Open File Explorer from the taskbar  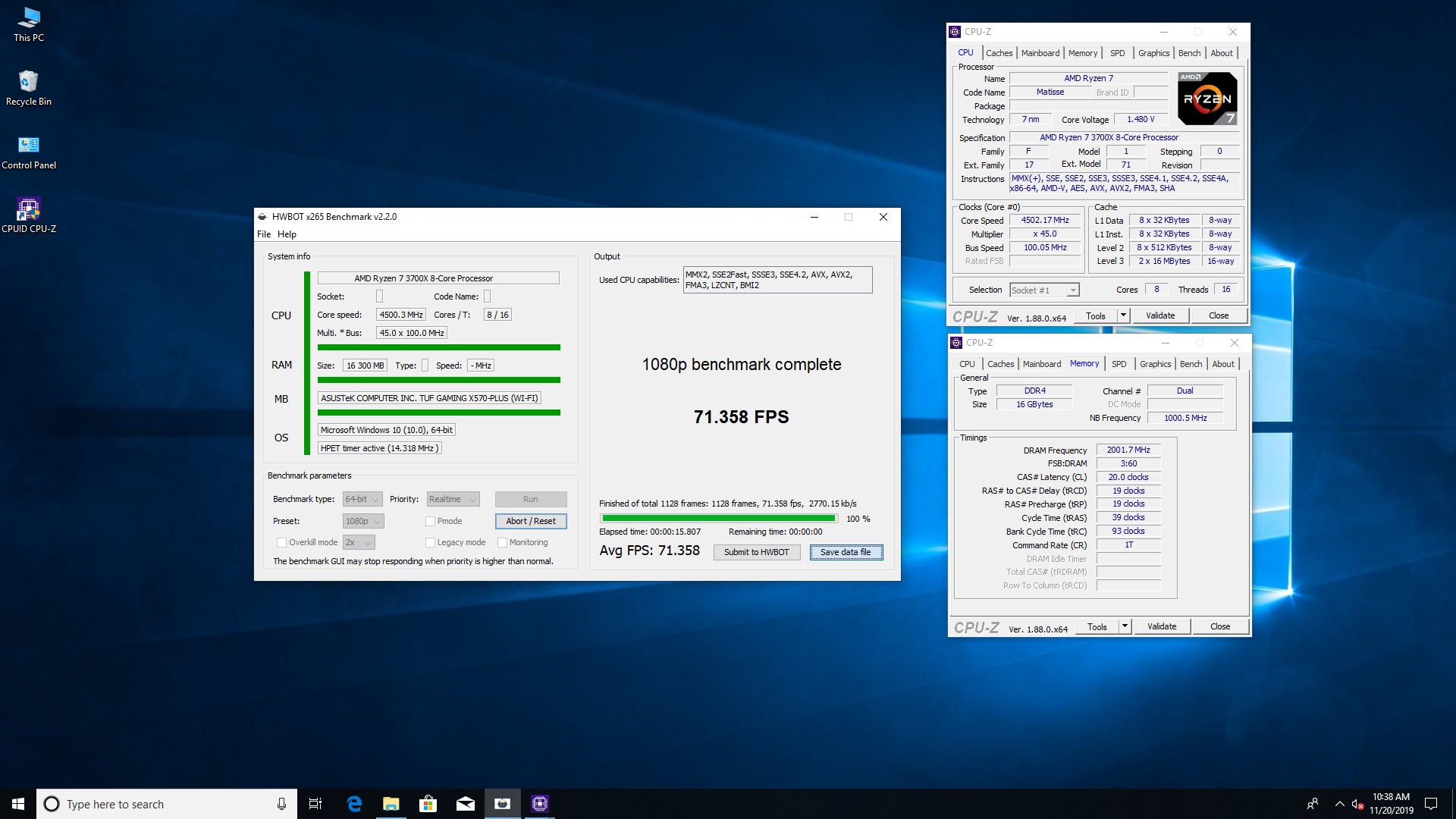391,804
